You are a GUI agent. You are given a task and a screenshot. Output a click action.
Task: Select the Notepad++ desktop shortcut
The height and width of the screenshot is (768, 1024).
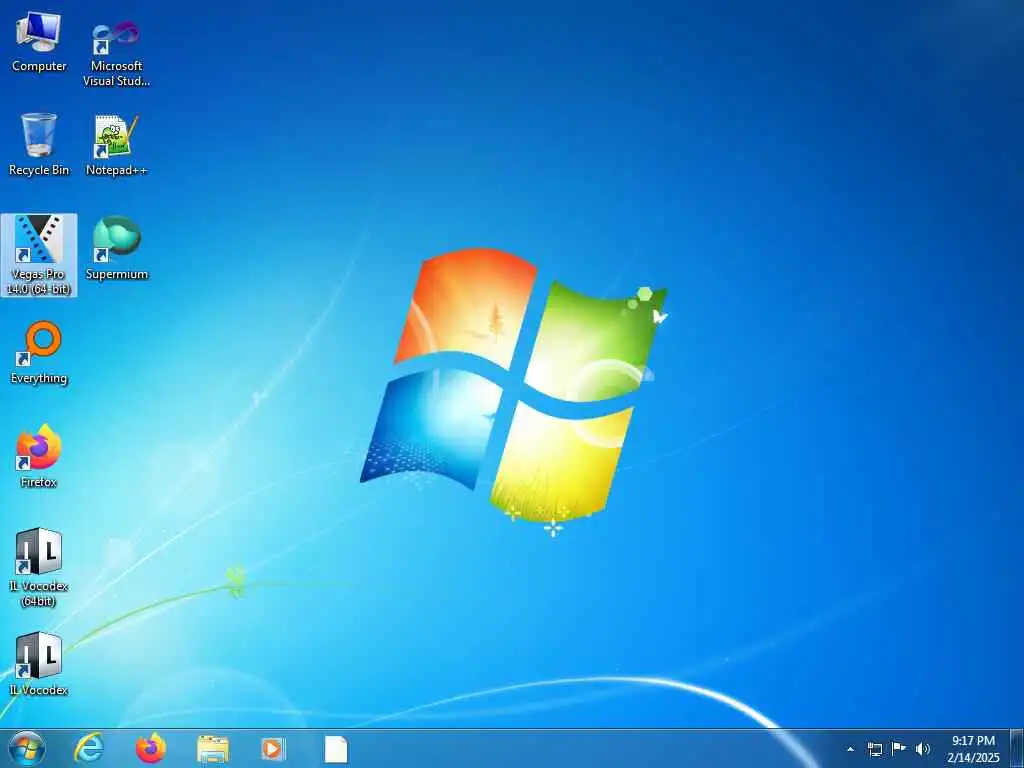(x=116, y=145)
